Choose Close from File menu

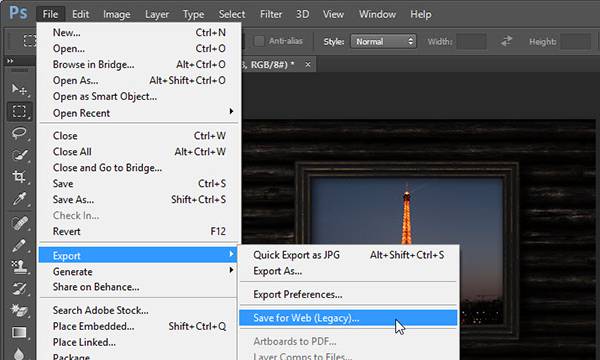pos(139,136)
